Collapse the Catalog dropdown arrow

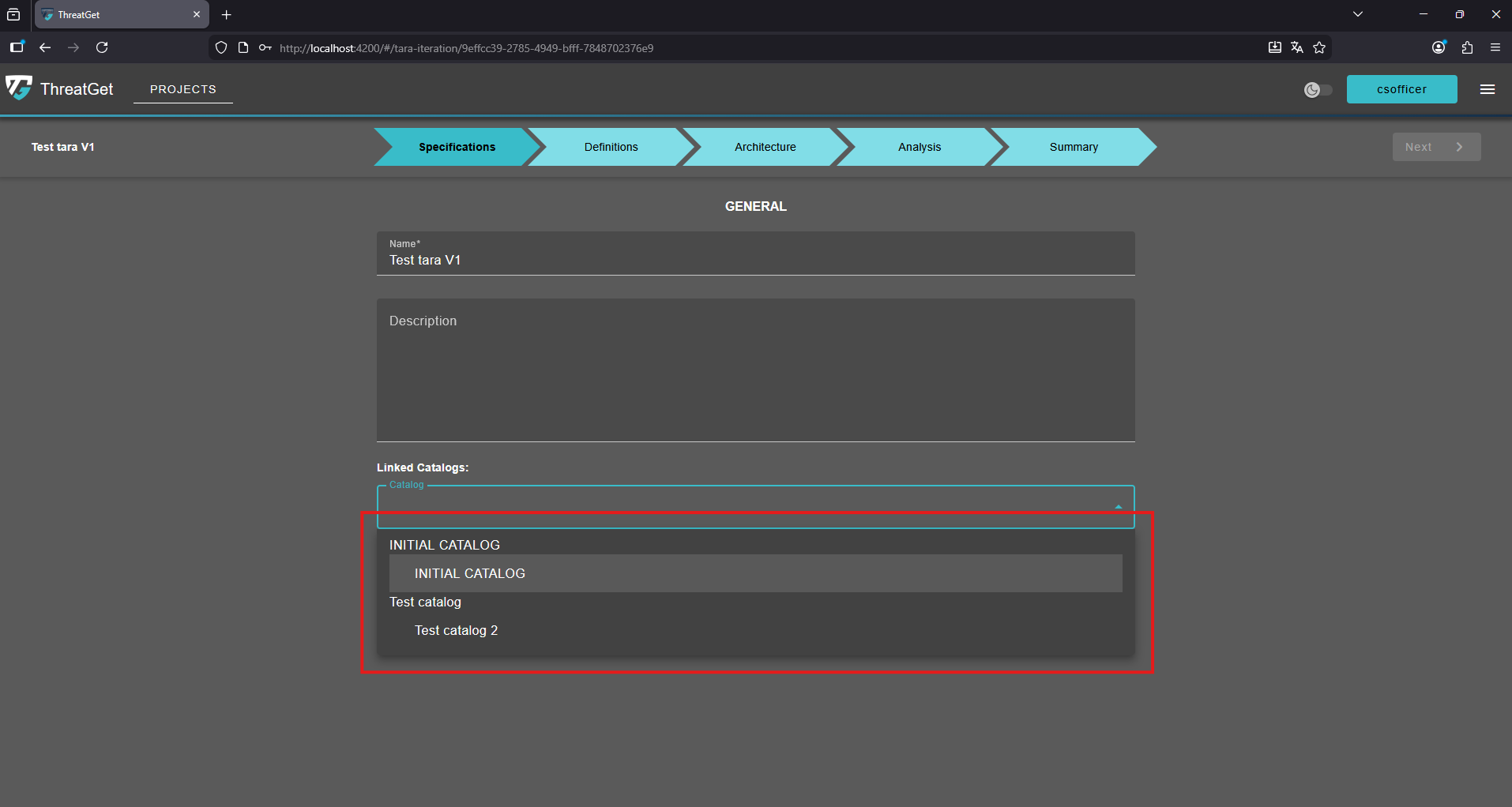pyautogui.click(x=1118, y=506)
